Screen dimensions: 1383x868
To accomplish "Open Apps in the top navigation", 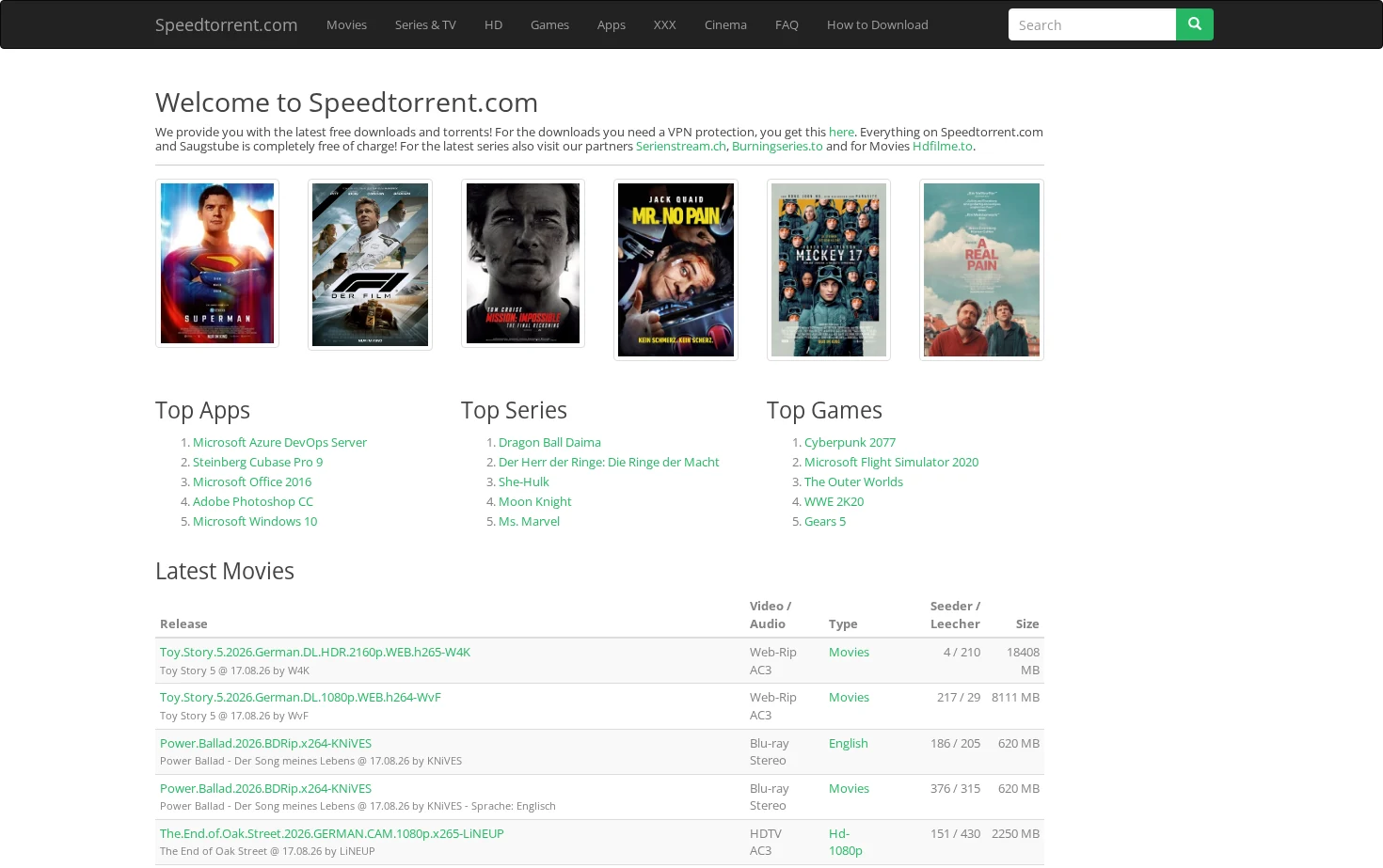I will tap(612, 24).
